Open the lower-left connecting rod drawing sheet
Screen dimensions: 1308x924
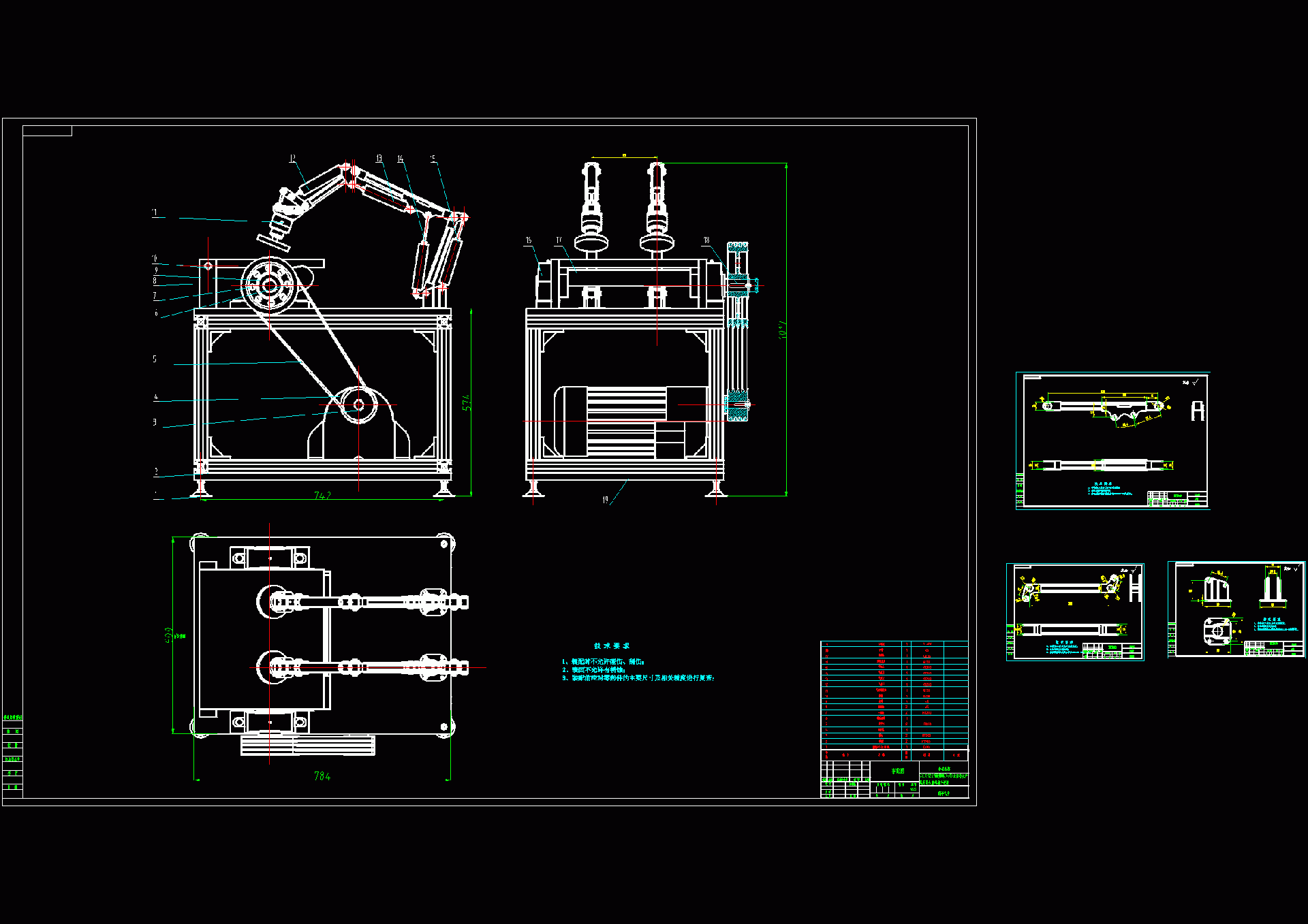[1075, 611]
